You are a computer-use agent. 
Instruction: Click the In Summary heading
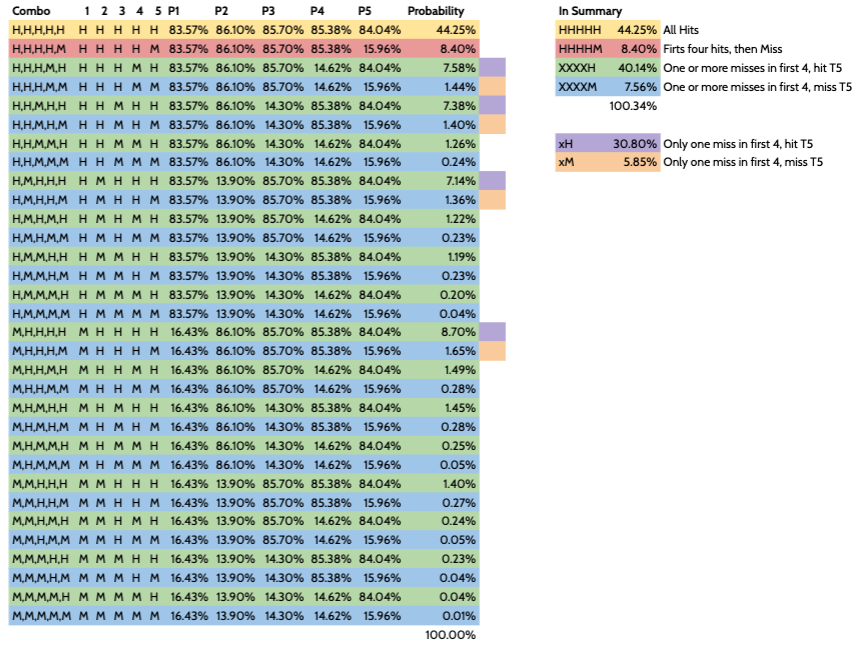click(590, 11)
